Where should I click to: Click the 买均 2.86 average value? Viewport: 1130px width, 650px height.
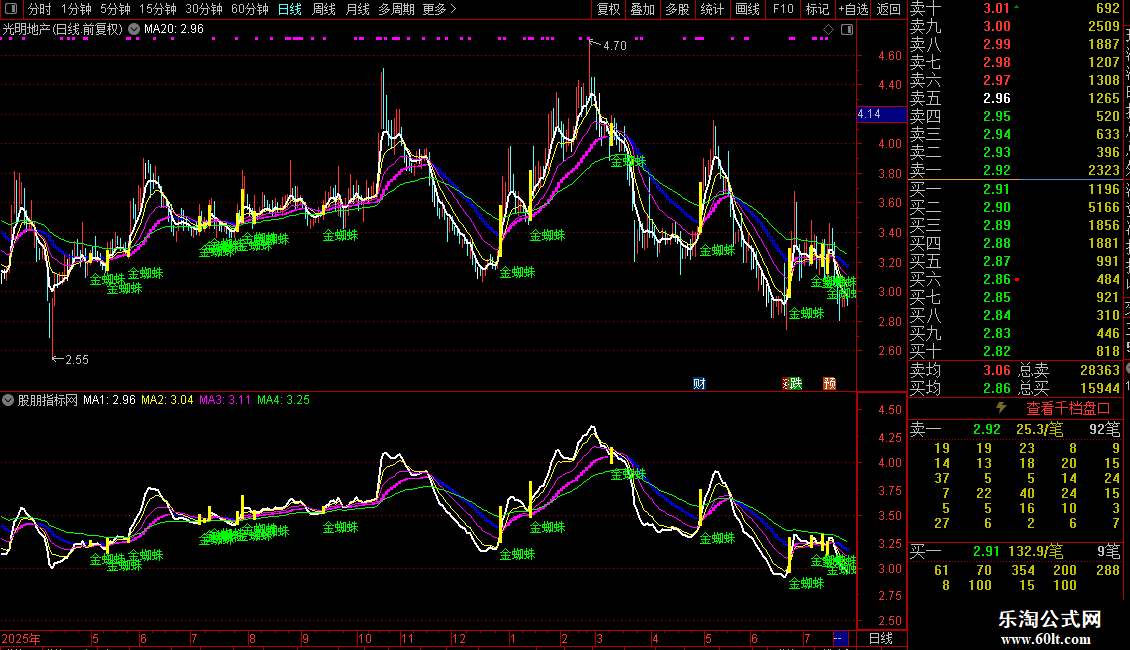click(997, 388)
